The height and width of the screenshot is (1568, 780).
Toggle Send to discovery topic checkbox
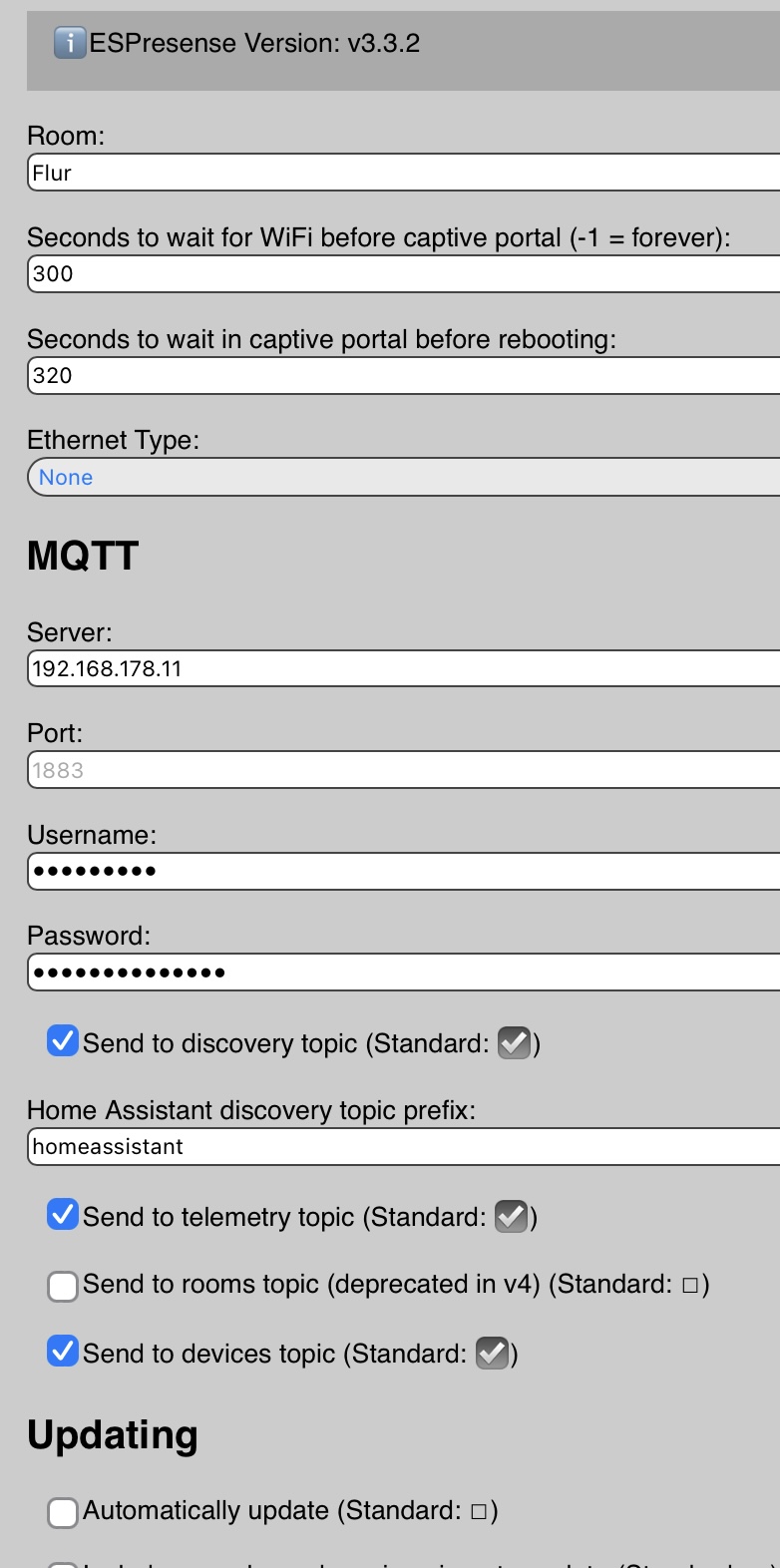(63, 1041)
